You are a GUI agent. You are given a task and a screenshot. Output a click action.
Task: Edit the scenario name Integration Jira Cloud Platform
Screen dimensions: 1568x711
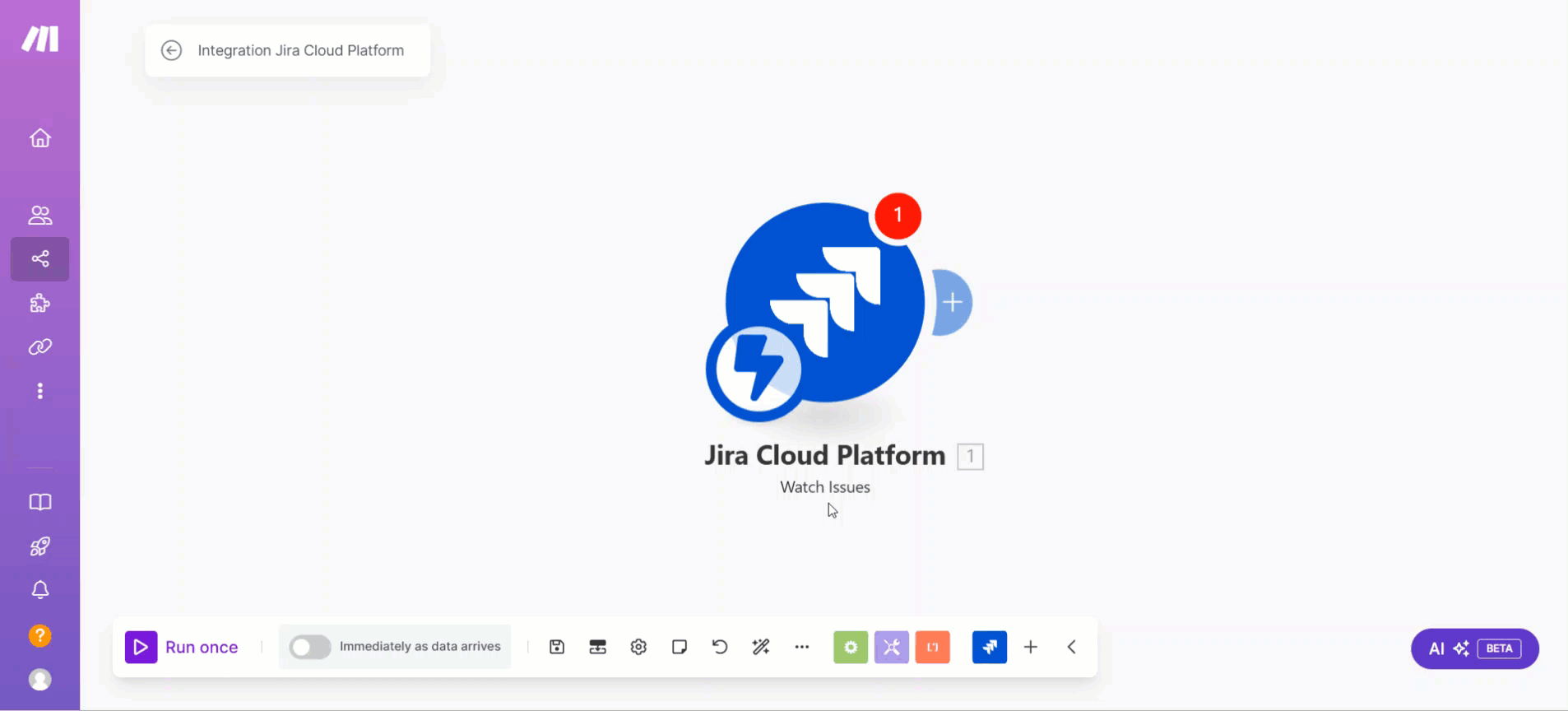[x=301, y=50]
